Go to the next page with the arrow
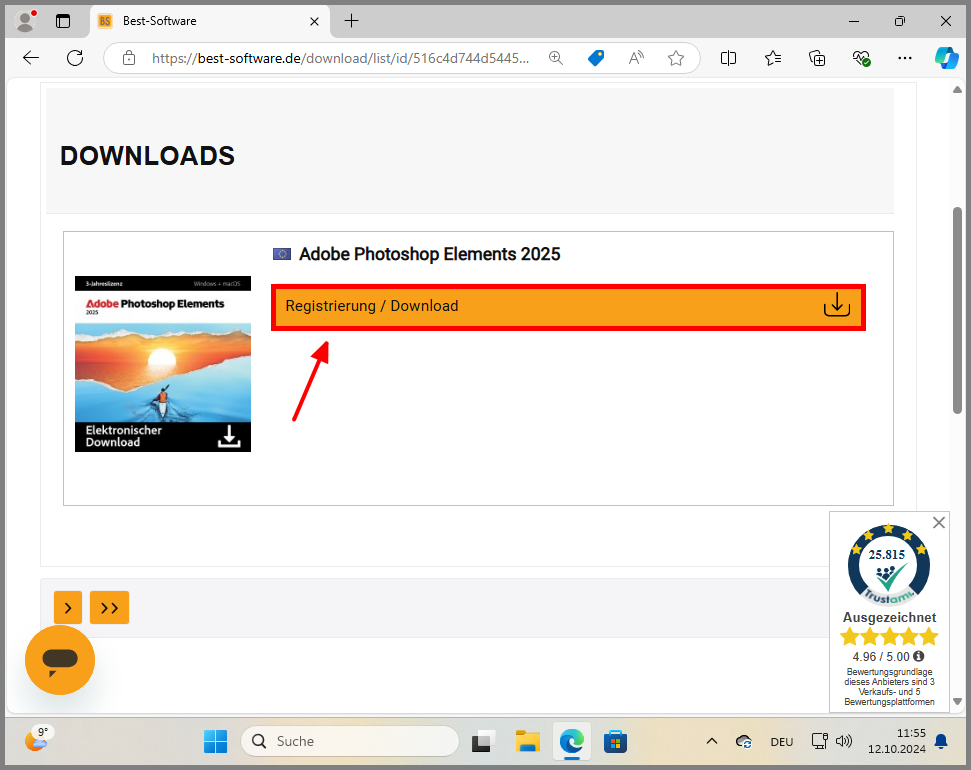This screenshot has height=770, width=971. [67, 607]
